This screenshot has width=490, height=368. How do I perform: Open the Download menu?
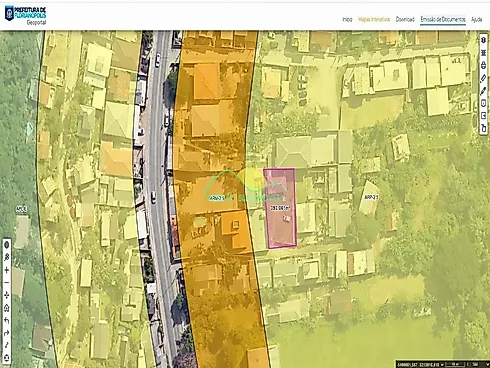point(405,19)
